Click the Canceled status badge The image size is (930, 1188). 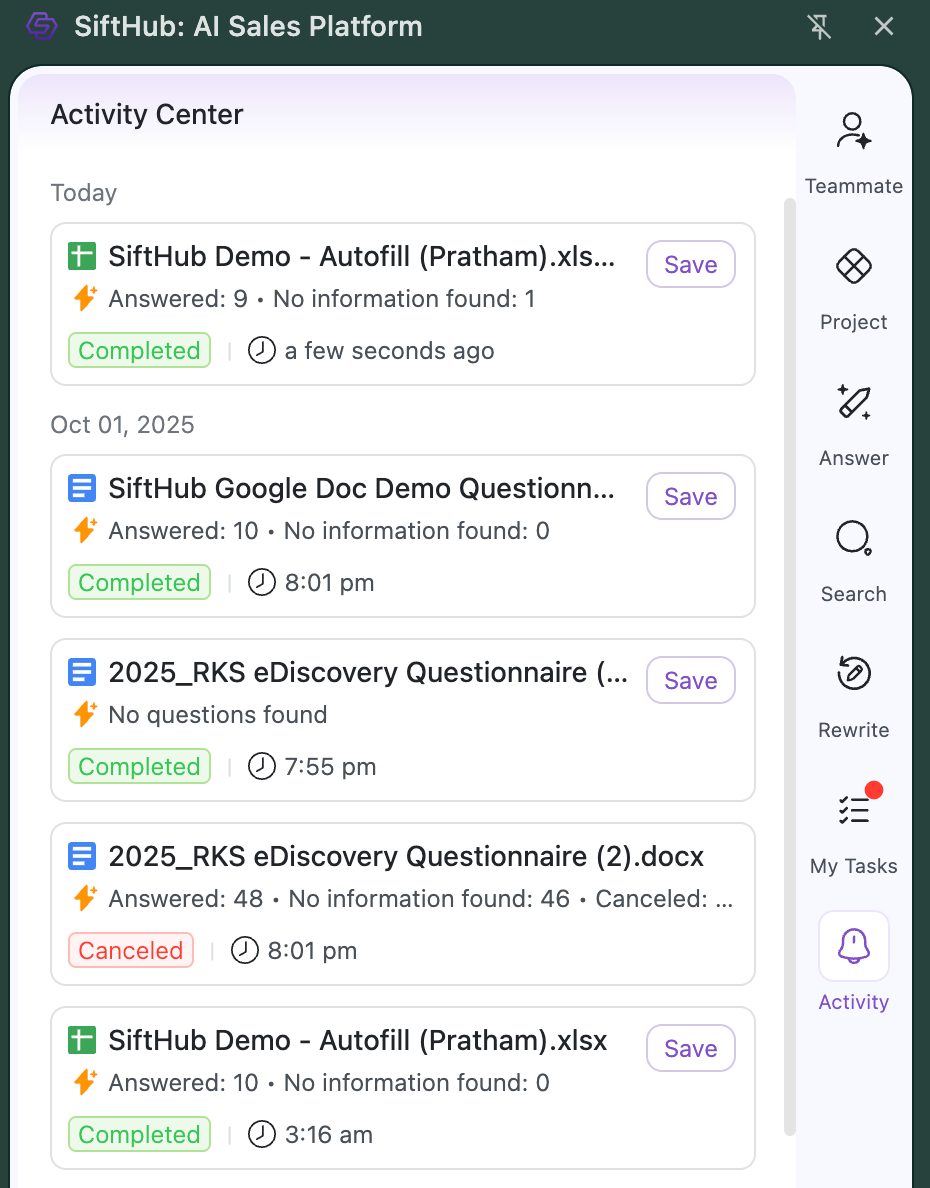pyautogui.click(x=131, y=951)
